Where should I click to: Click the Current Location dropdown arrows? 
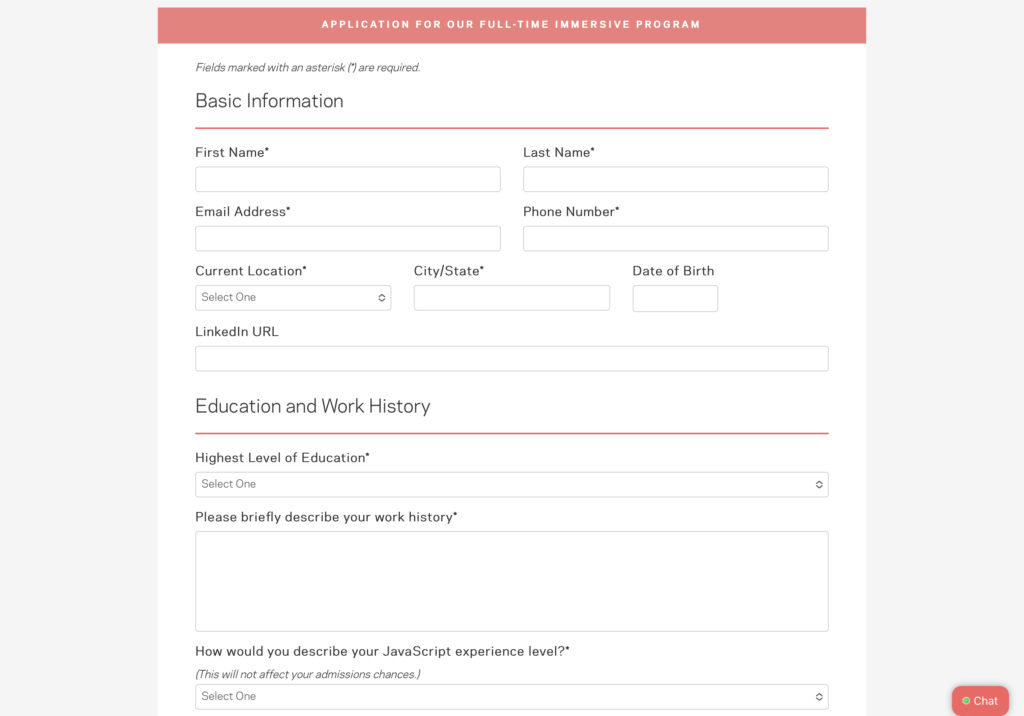coord(382,298)
